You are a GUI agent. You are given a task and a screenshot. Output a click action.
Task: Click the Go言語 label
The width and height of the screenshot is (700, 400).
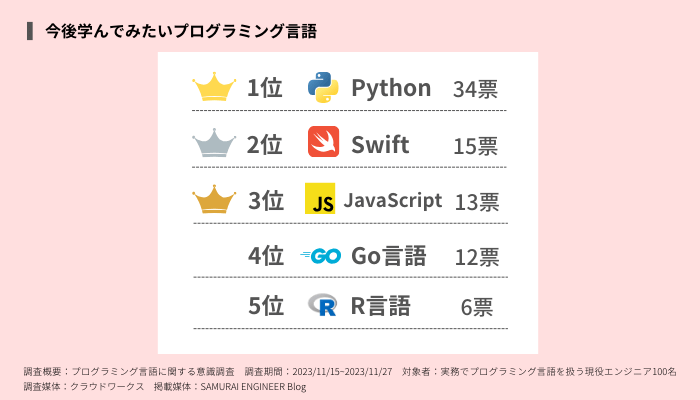389,256
